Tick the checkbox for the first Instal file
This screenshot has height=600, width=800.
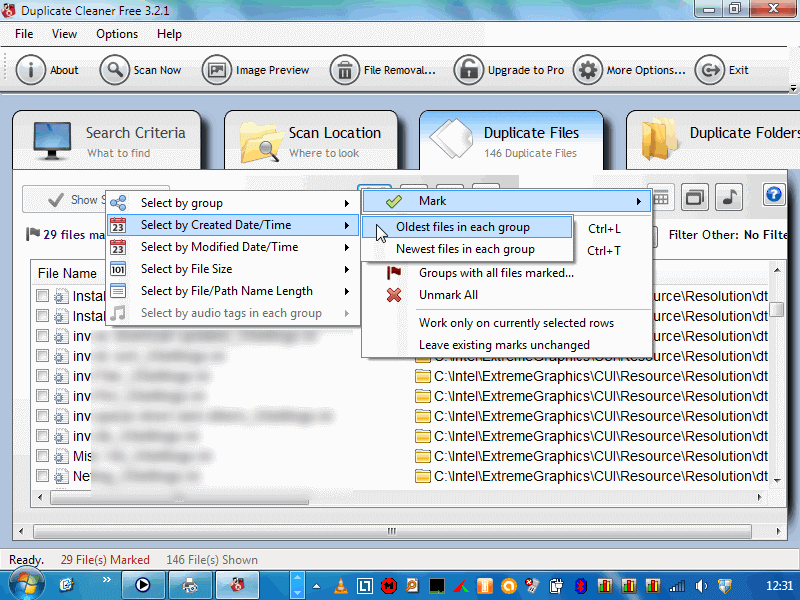pyautogui.click(x=42, y=297)
